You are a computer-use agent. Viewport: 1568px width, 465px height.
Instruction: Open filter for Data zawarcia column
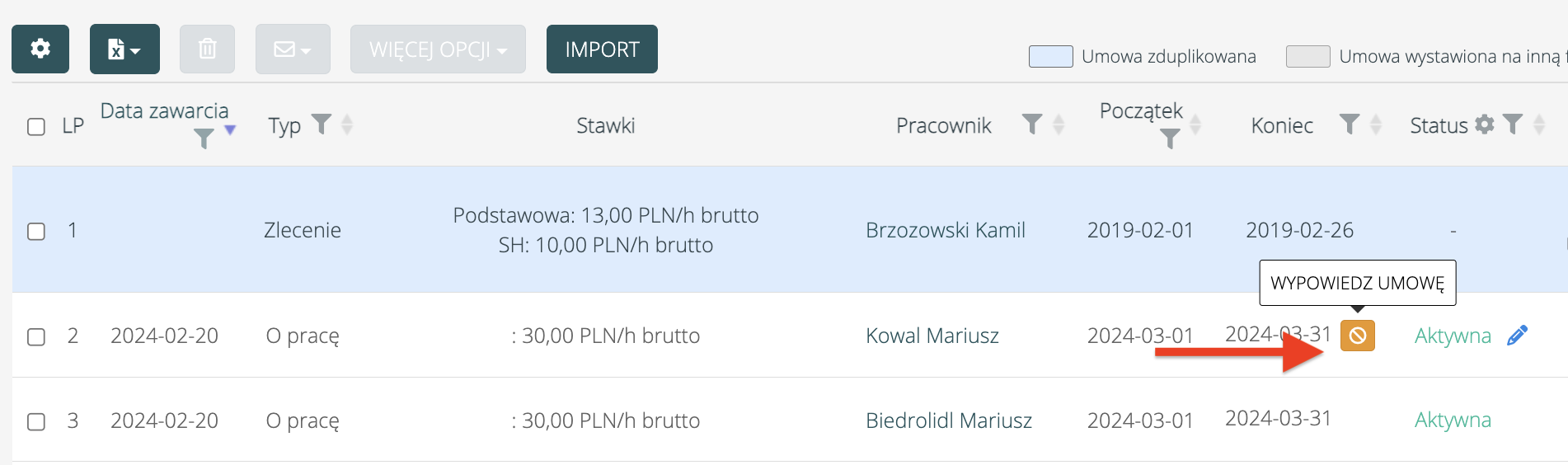pyautogui.click(x=204, y=139)
